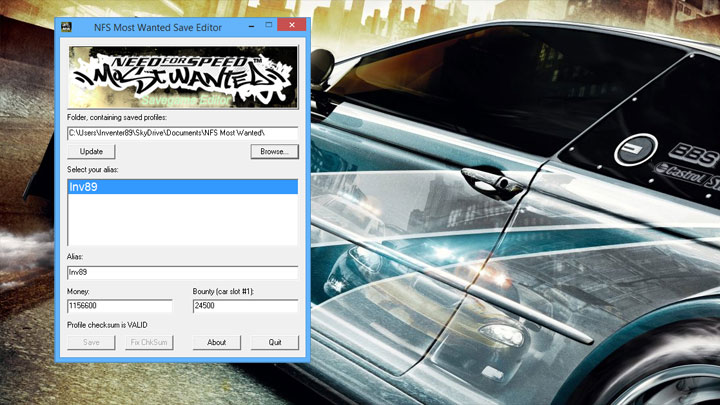The height and width of the screenshot is (405, 720).
Task: Click the Bounty field showing 24500
Action: point(245,306)
